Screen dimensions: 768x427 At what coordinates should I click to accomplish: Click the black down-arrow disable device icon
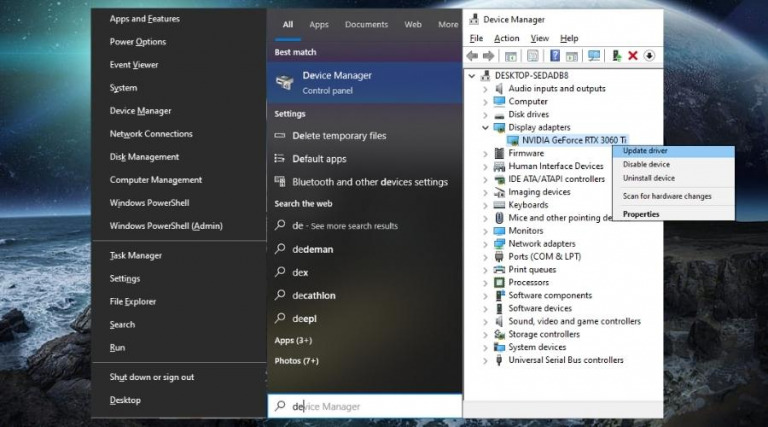pos(649,56)
